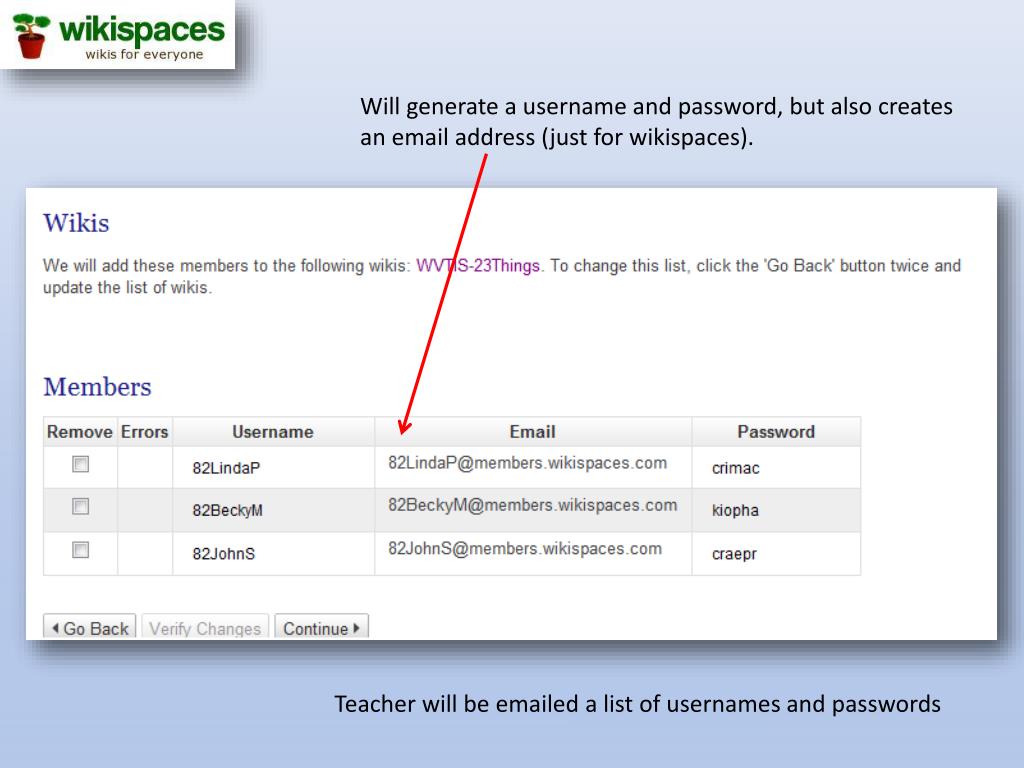Image resolution: width=1024 pixels, height=768 pixels.
Task: Click the Continue button
Action: click(321, 628)
